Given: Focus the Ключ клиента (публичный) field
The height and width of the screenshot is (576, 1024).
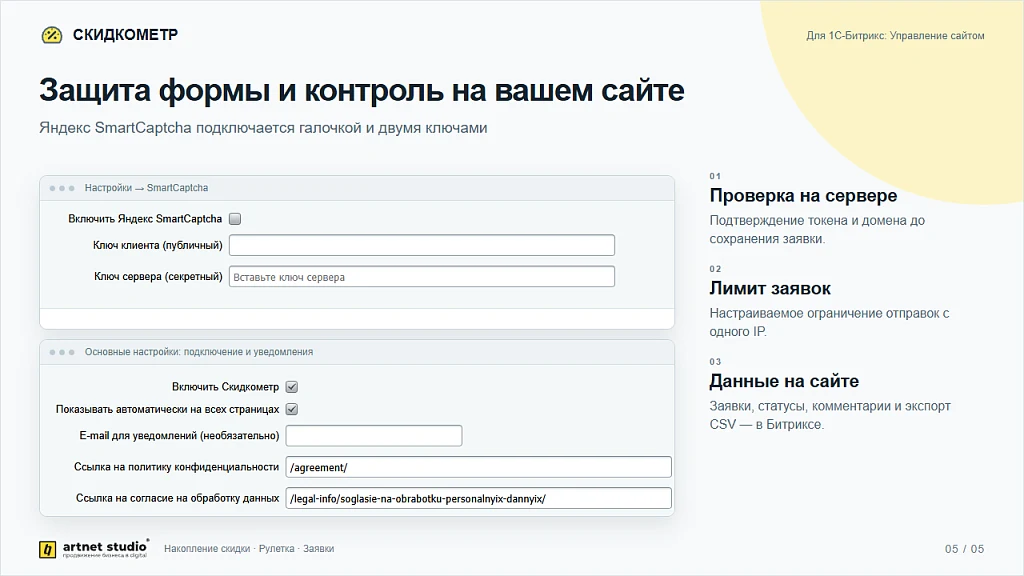Looking at the screenshot, I should [422, 245].
